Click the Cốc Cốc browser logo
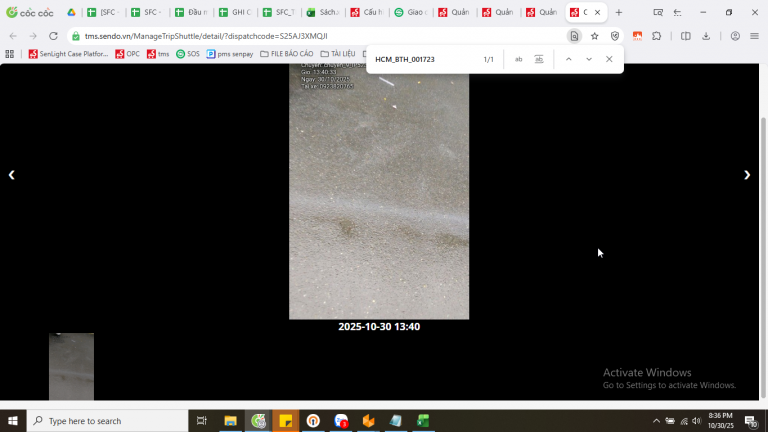Screen dimensions: 768x432 [x=29, y=12]
